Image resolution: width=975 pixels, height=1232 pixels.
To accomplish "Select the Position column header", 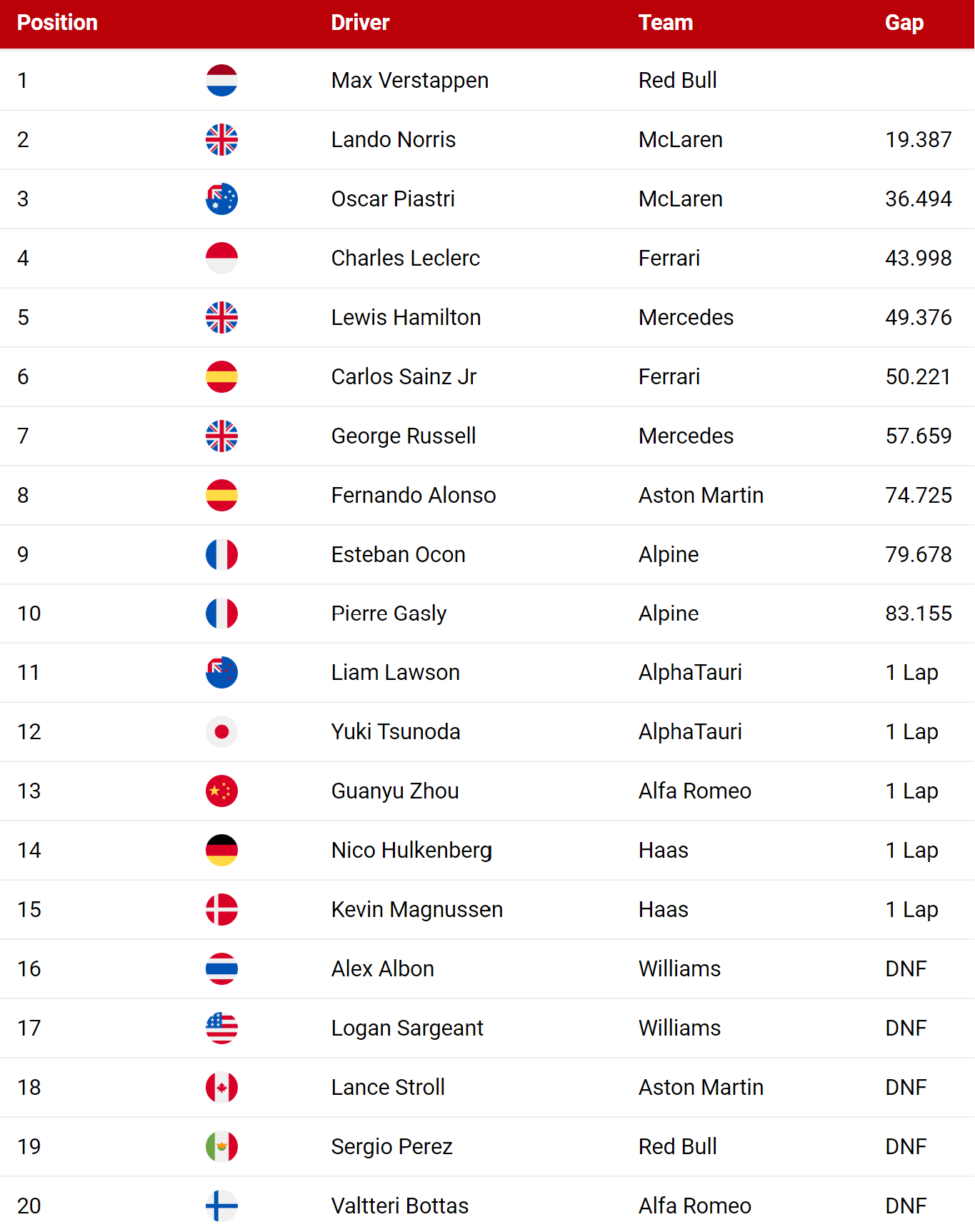I will pyautogui.click(x=57, y=23).
